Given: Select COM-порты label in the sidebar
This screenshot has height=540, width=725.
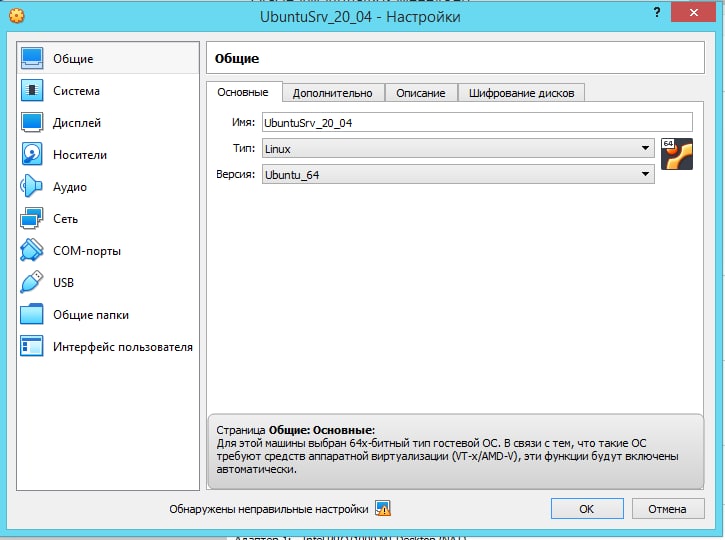Looking at the screenshot, I should (87, 251).
